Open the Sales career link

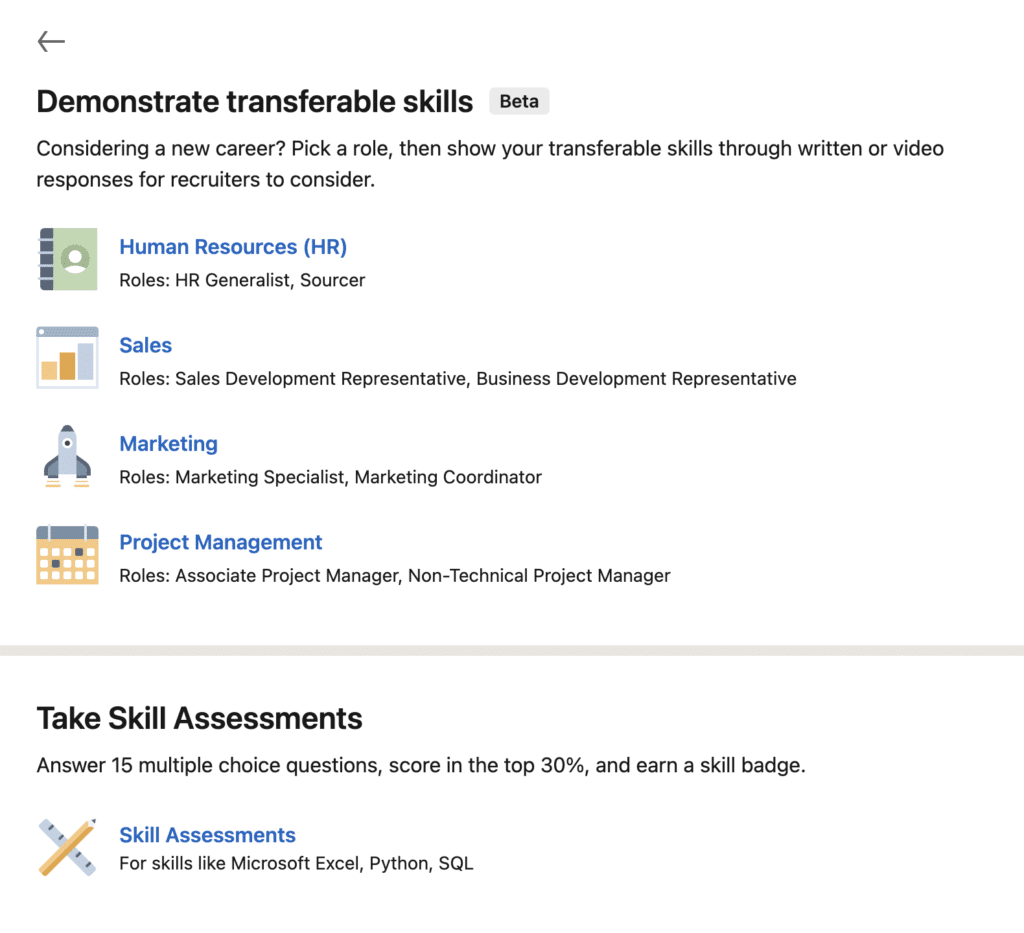tap(145, 345)
